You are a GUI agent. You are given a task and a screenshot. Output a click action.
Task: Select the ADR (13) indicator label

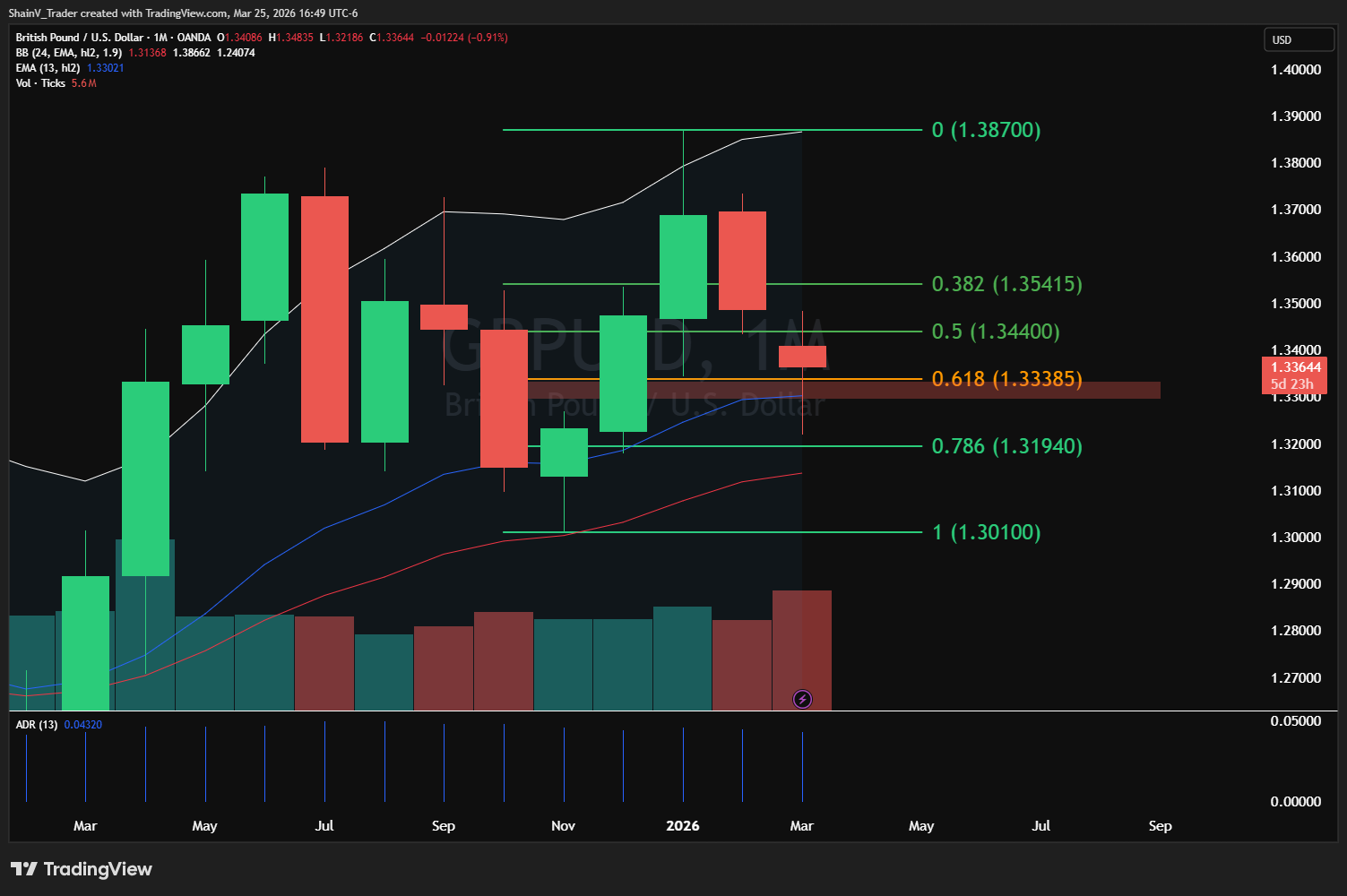(x=36, y=725)
